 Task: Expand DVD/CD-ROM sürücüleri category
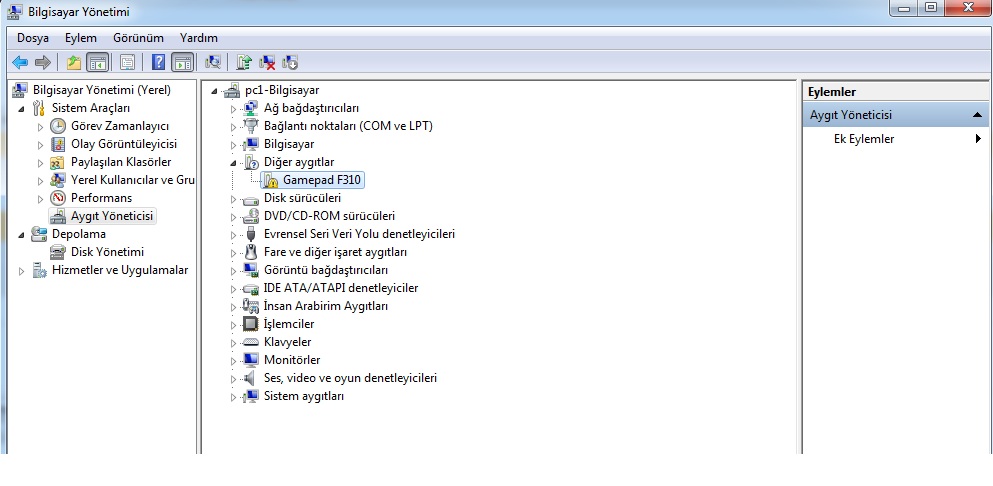(x=233, y=217)
